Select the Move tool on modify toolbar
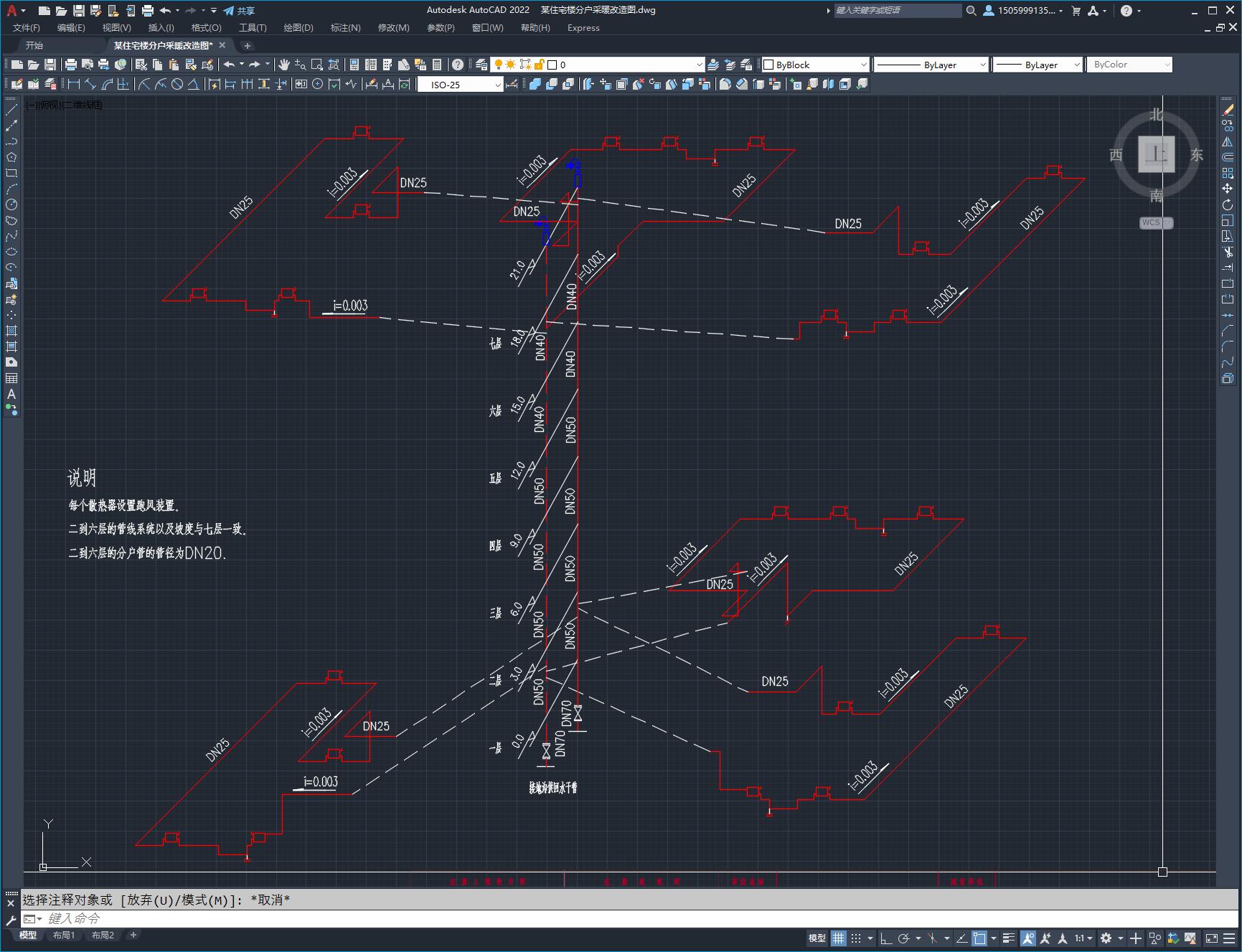 click(x=1228, y=189)
